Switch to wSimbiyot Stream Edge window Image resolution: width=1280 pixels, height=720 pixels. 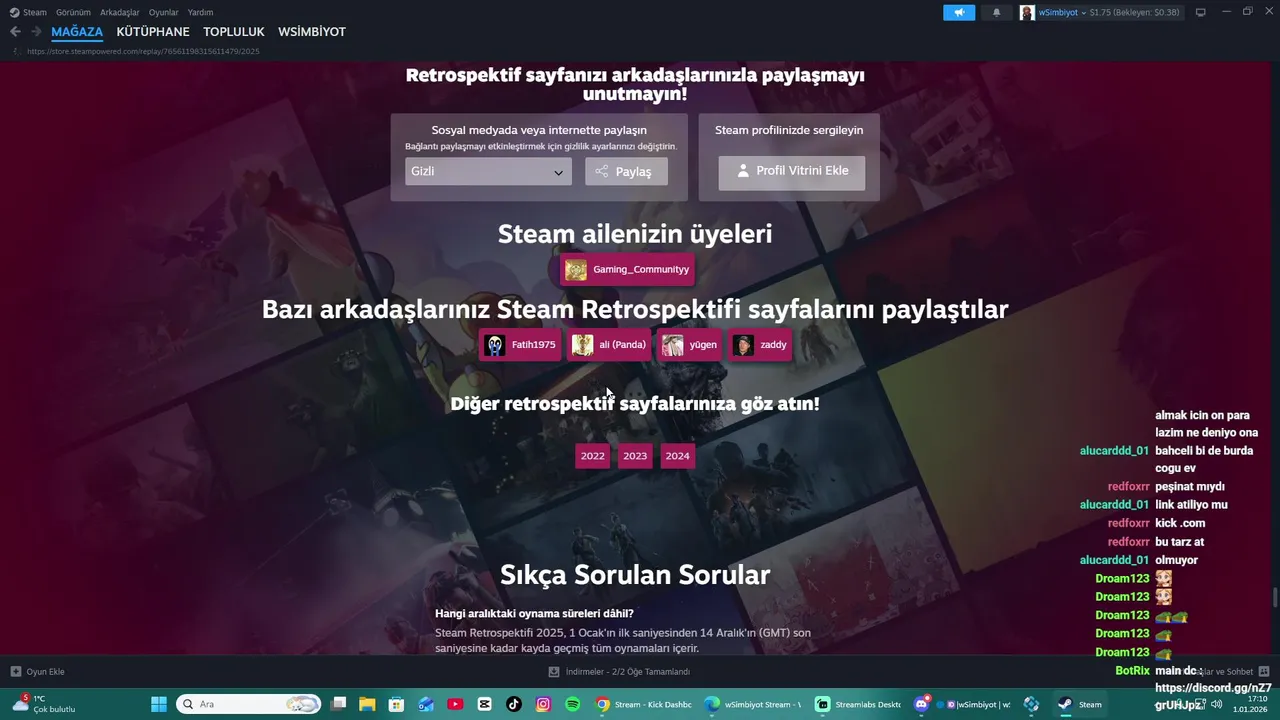click(x=752, y=704)
